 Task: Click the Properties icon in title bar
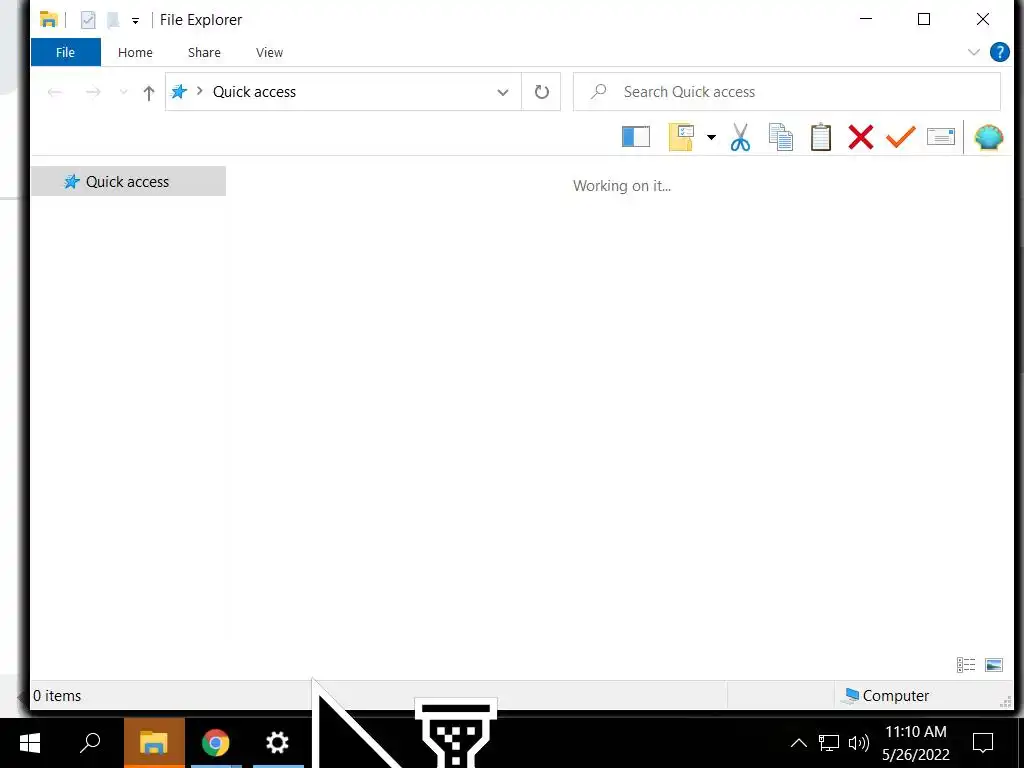88,20
